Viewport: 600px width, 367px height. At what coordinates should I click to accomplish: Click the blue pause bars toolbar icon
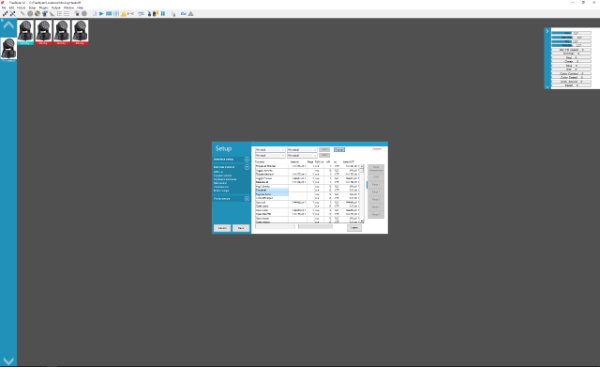pos(163,14)
